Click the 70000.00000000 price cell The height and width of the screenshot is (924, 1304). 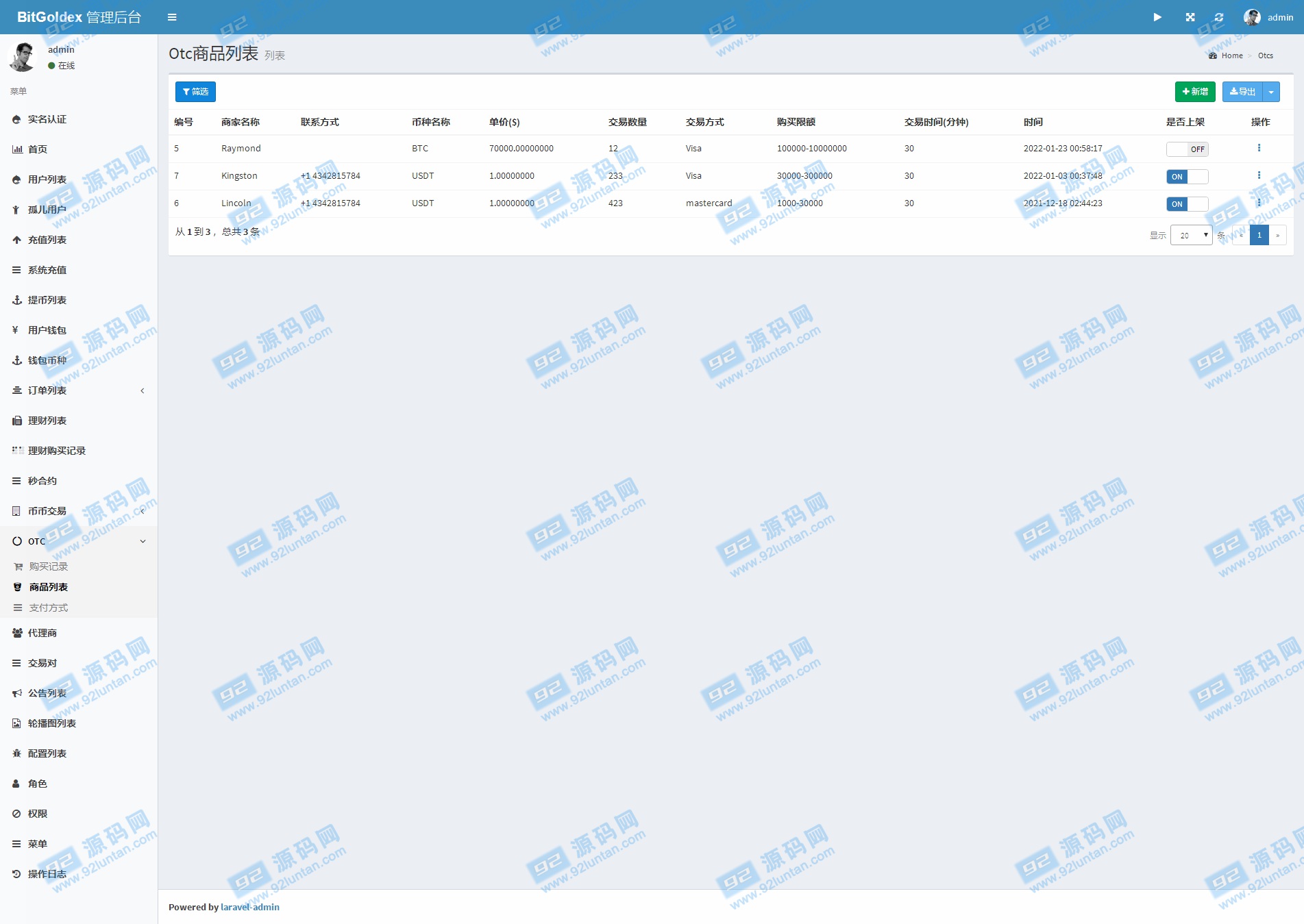coord(521,148)
